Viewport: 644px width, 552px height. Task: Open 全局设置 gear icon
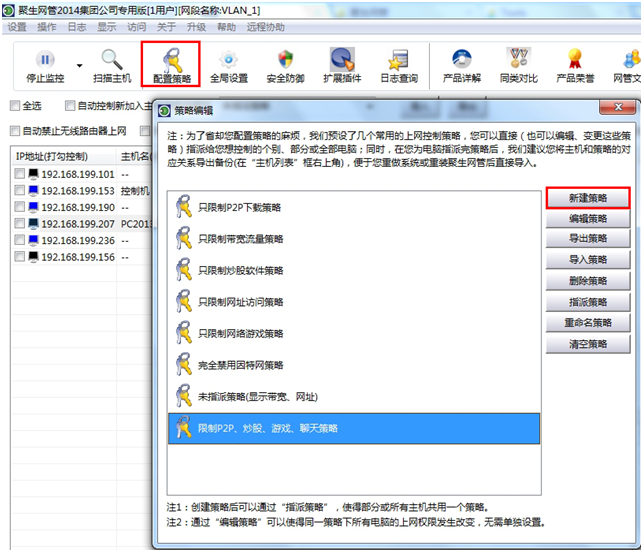tap(228, 59)
